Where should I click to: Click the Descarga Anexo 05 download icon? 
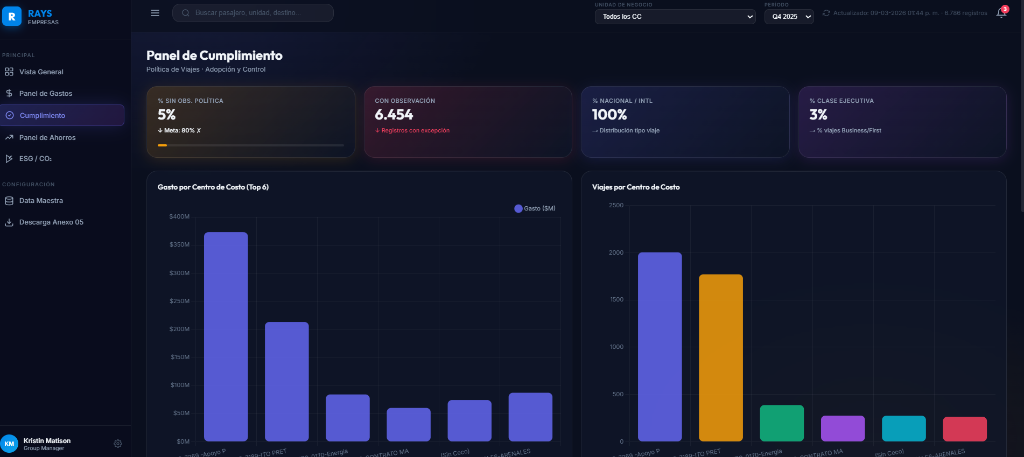[9, 222]
